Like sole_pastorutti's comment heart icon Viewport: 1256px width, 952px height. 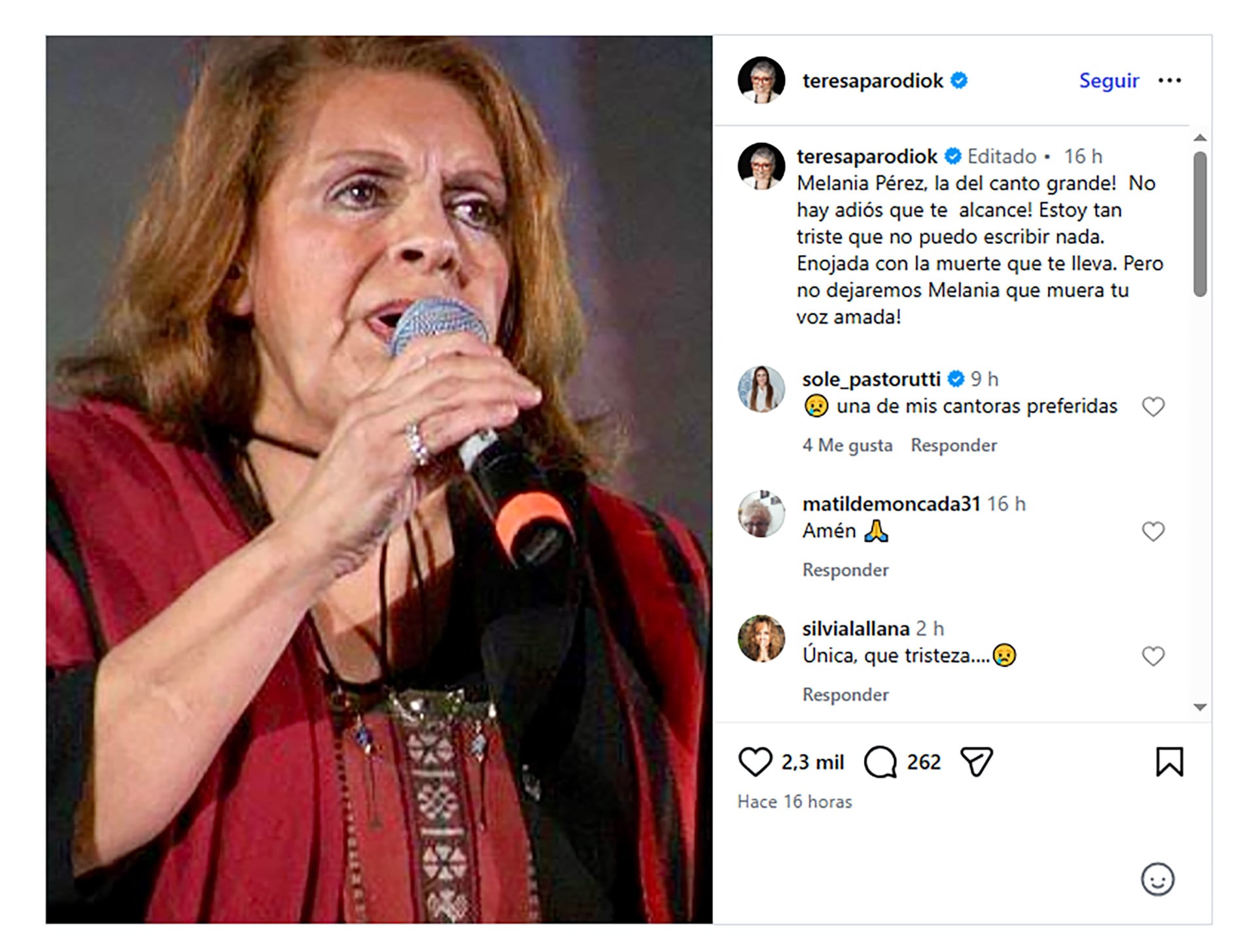[1154, 406]
